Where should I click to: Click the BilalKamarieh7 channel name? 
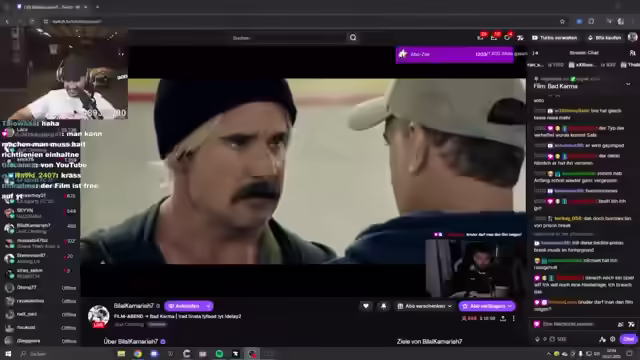133,306
